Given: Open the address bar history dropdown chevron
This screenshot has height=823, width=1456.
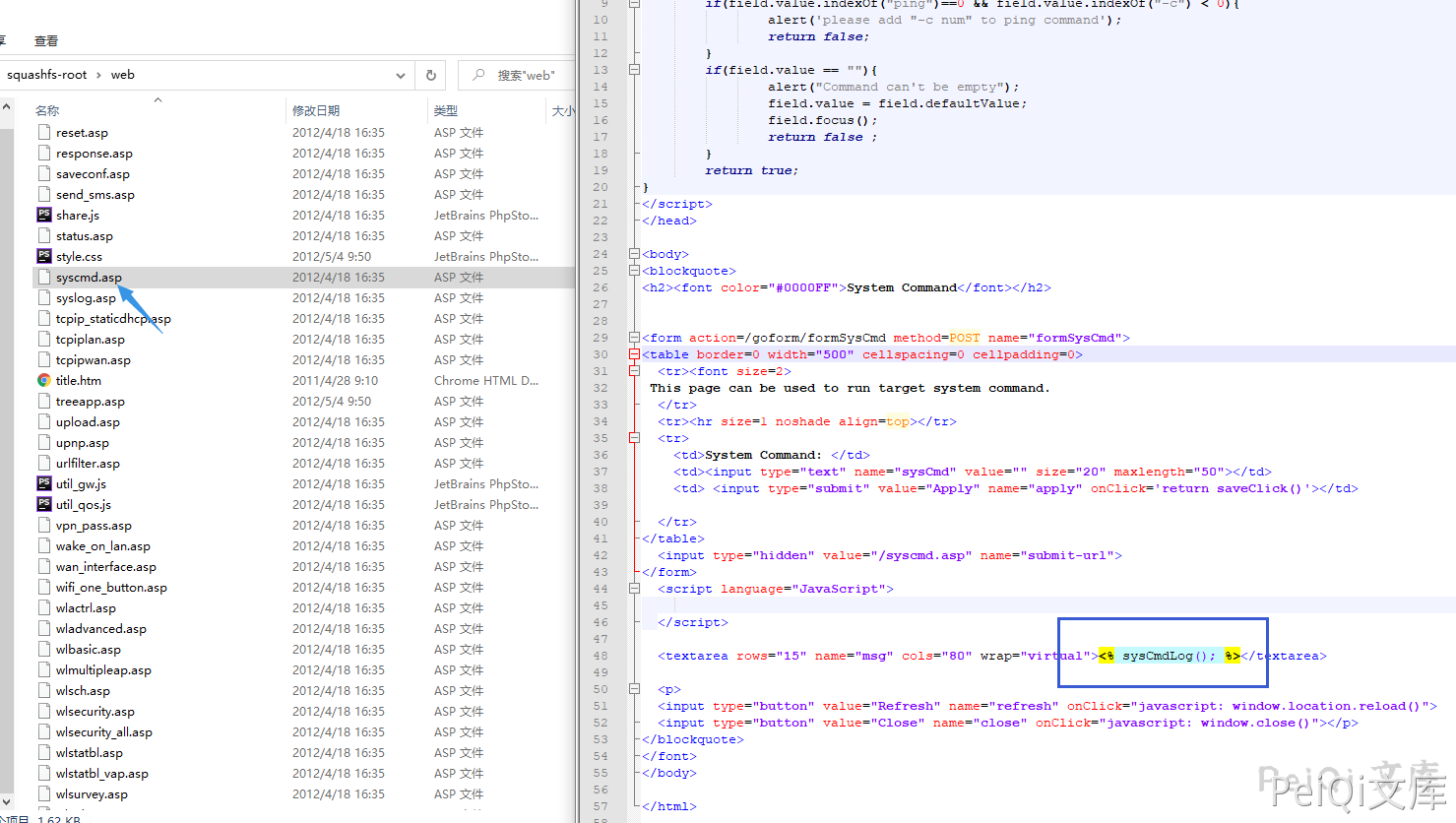Looking at the screenshot, I should click(x=401, y=75).
